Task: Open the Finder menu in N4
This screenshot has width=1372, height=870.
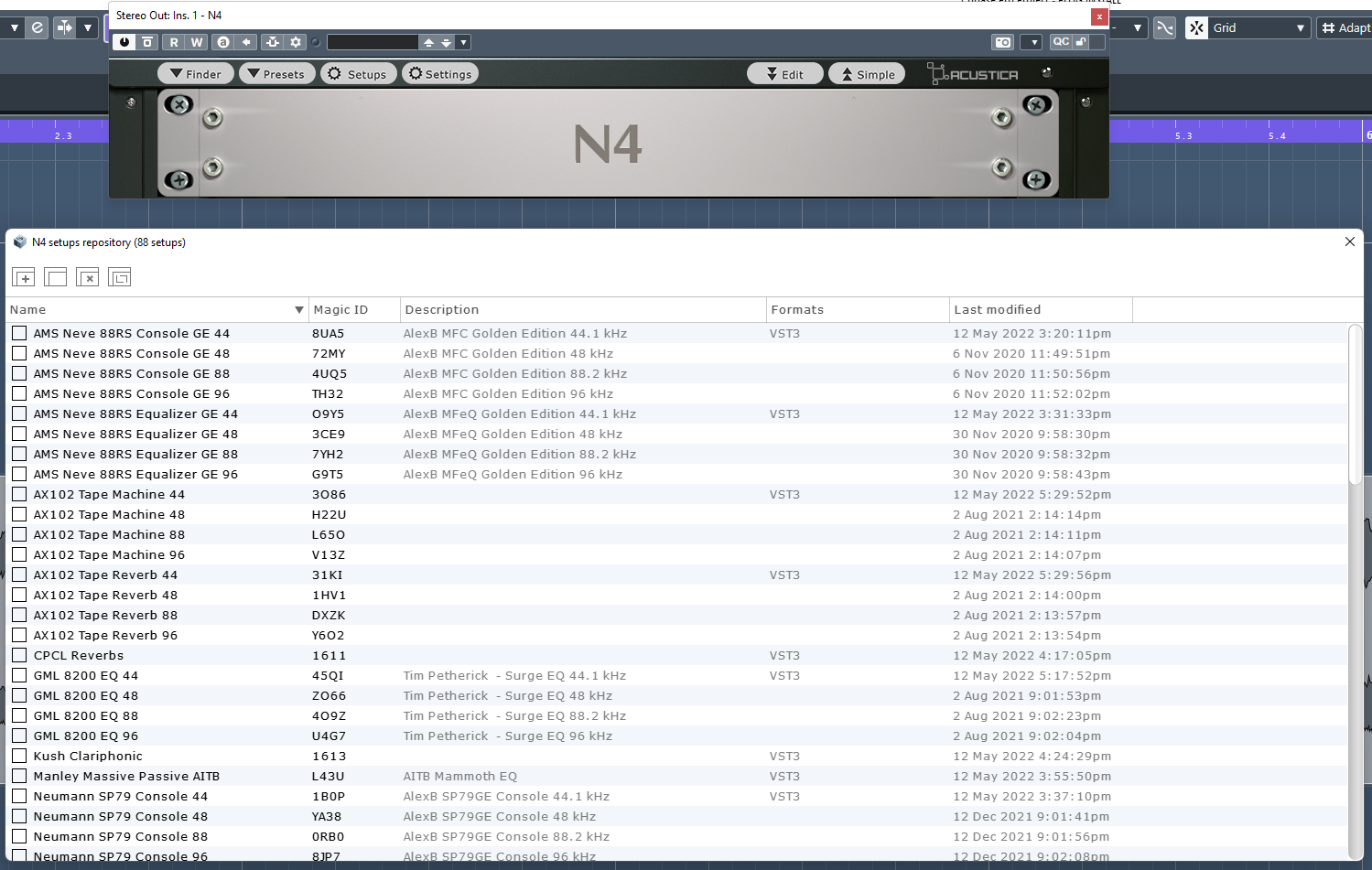Action: (195, 74)
